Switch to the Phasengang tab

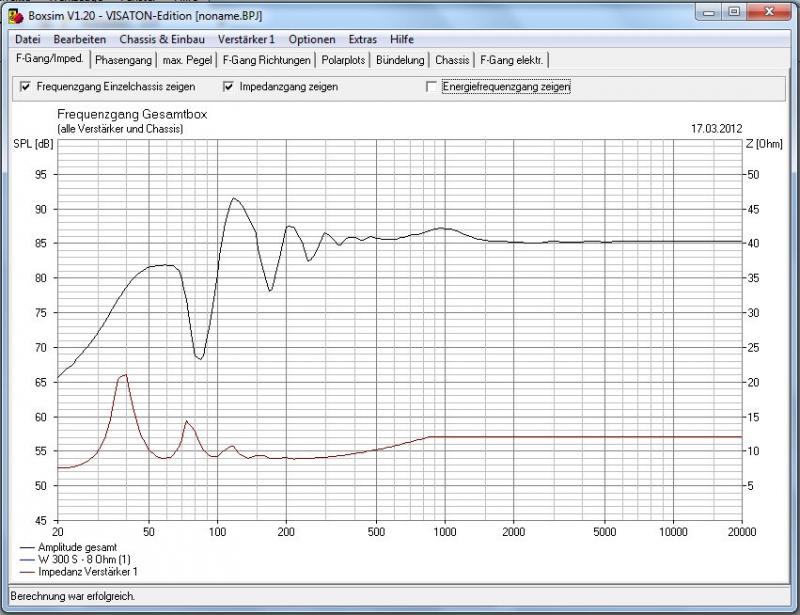122,61
